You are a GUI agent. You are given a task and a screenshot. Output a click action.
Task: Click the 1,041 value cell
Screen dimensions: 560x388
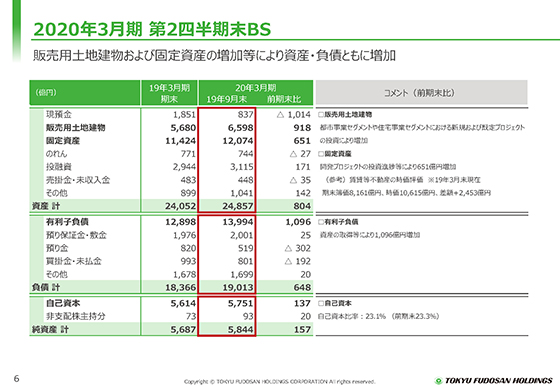(x=242, y=193)
